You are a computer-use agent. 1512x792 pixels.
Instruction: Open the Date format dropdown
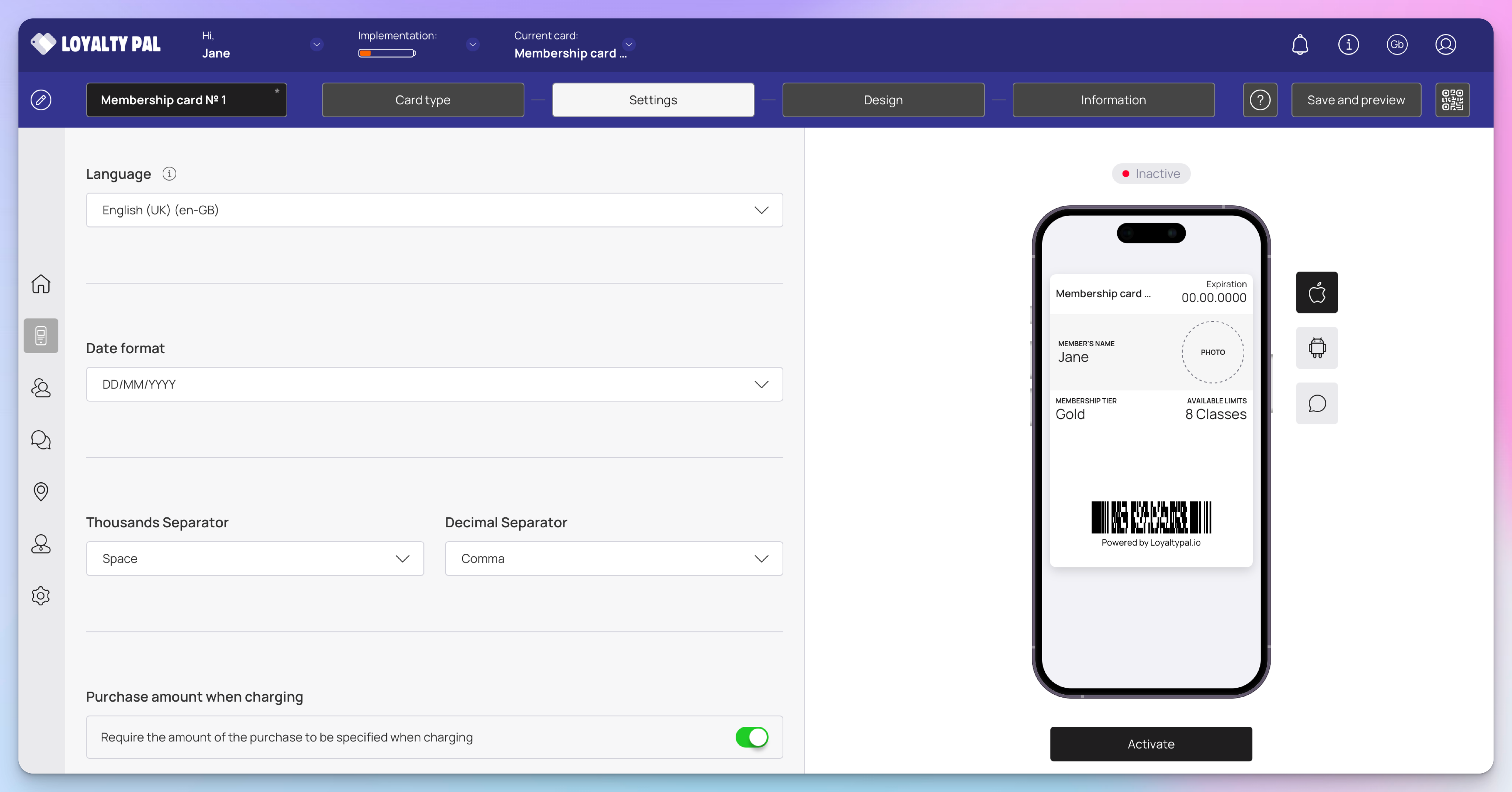point(434,384)
